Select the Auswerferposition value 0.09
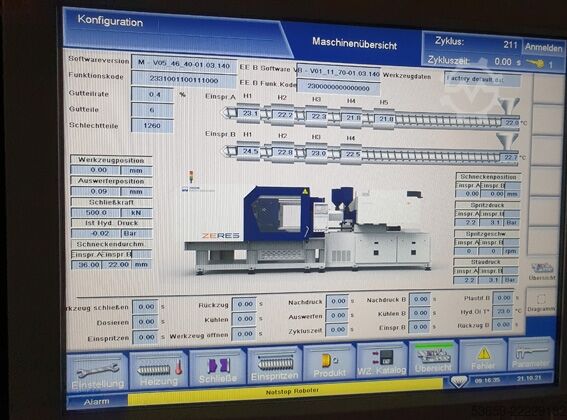Viewport: 567px width, 420px height. point(96,191)
